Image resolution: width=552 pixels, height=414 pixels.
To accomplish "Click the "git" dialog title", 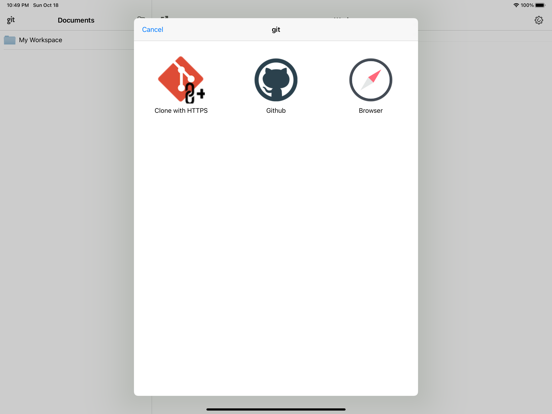I will click(x=276, y=30).
